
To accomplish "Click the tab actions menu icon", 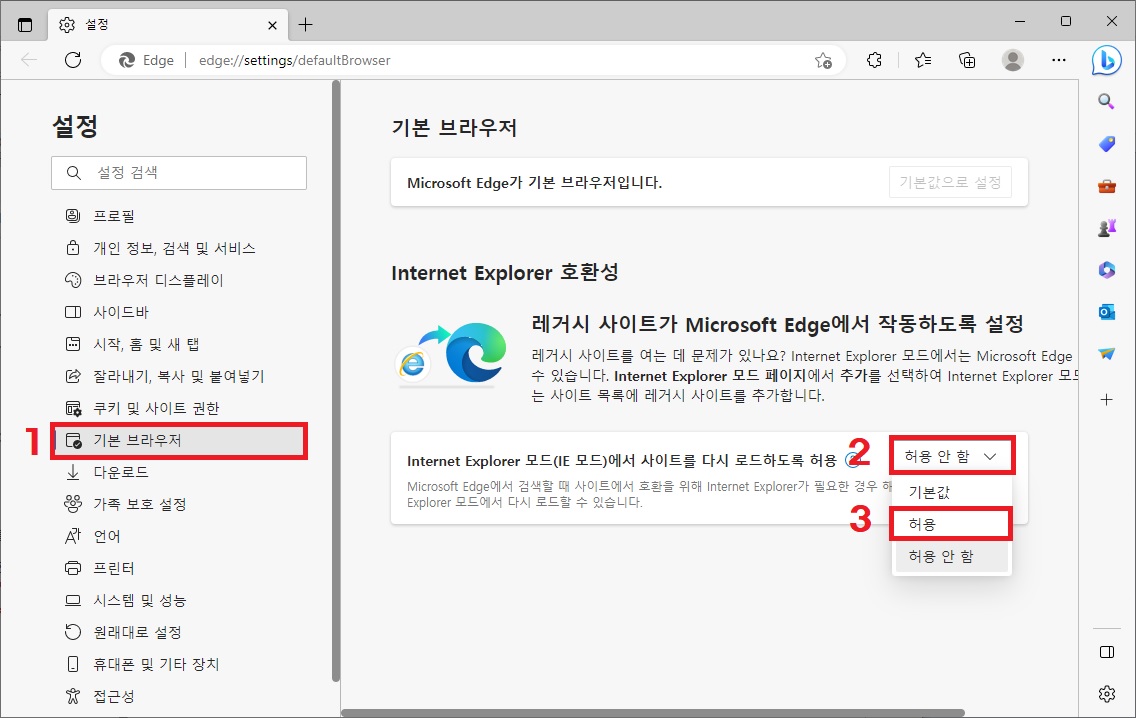I will click(25, 25).
